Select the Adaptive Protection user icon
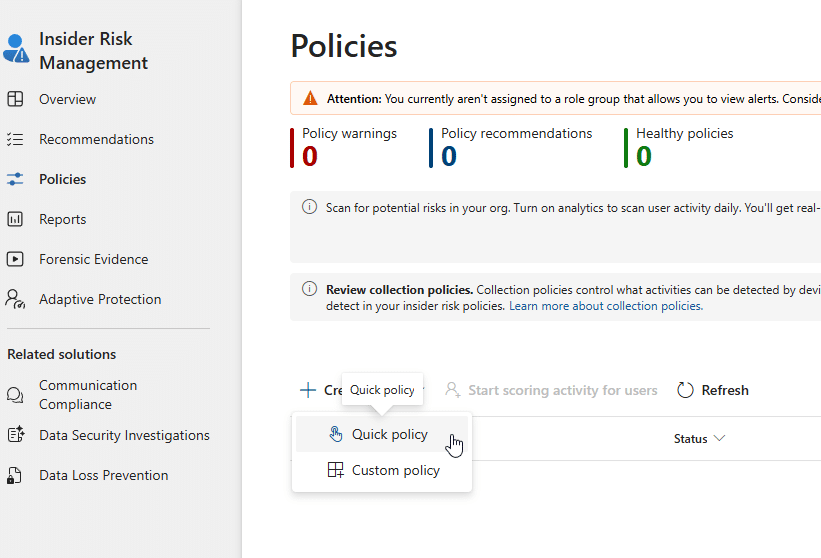 click(15, 299)
